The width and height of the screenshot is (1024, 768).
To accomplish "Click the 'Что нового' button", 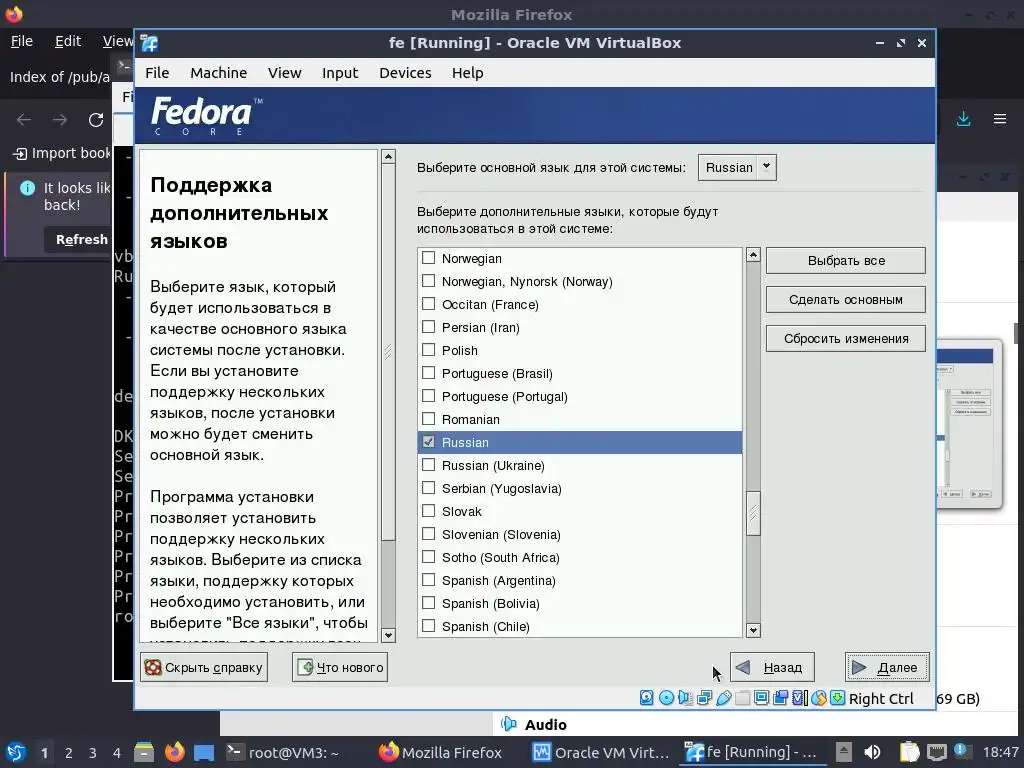I will (x=340, y=667).
